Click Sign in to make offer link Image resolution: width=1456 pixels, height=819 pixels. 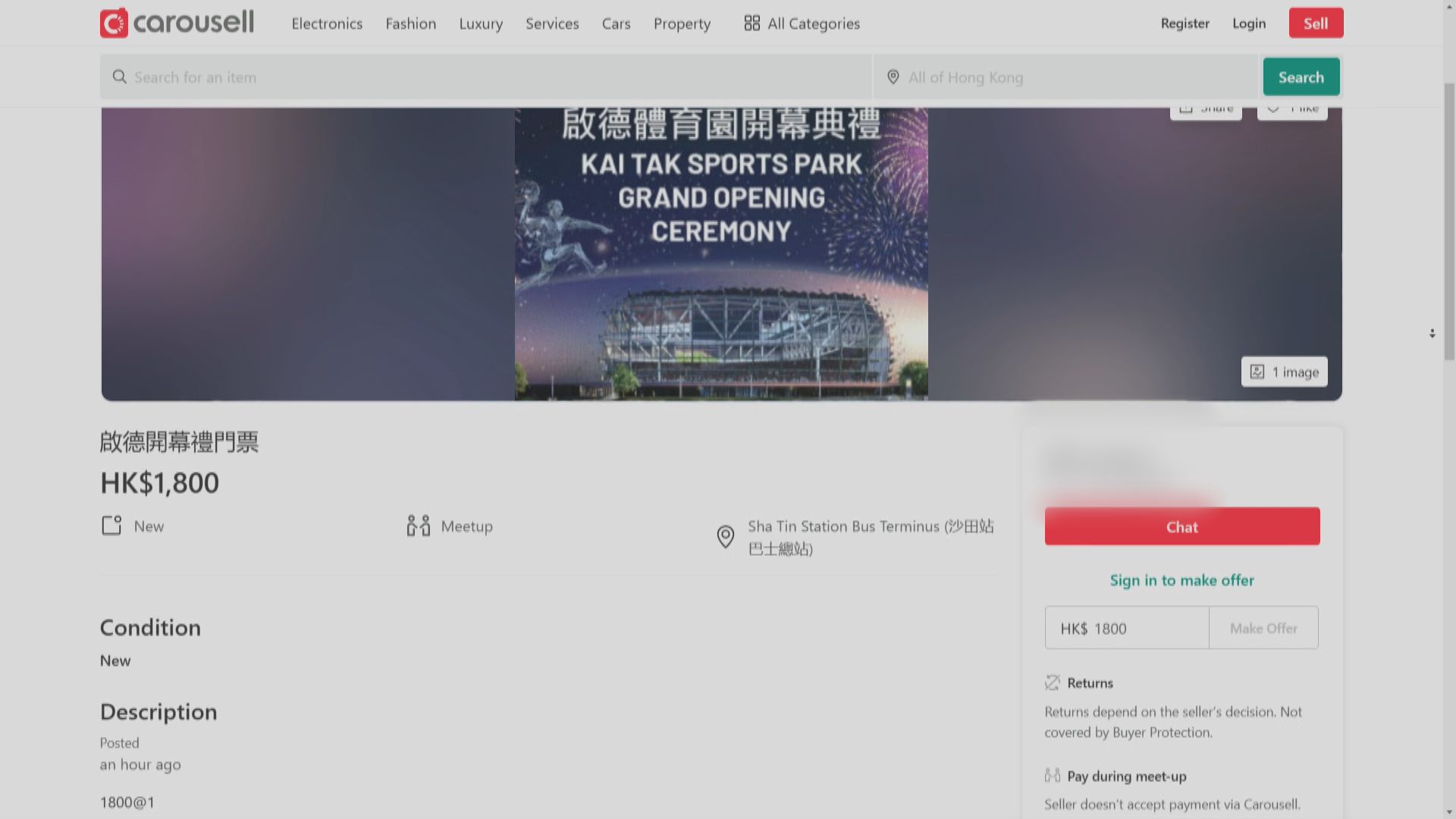click(1181, 580)
